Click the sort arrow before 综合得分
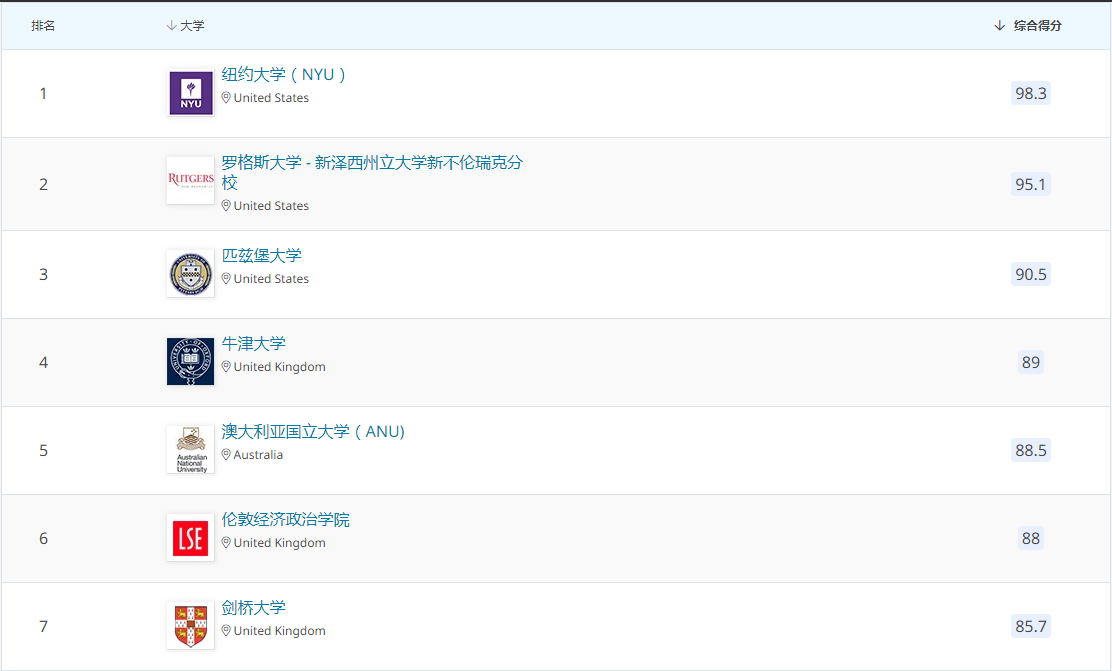 click(x=1000, y=25)
